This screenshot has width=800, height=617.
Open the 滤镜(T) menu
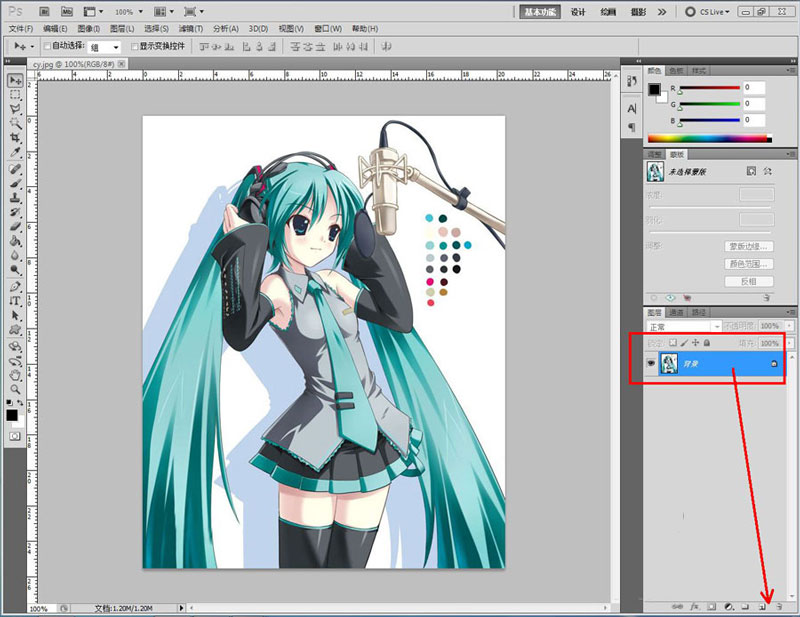pos(191,29)
